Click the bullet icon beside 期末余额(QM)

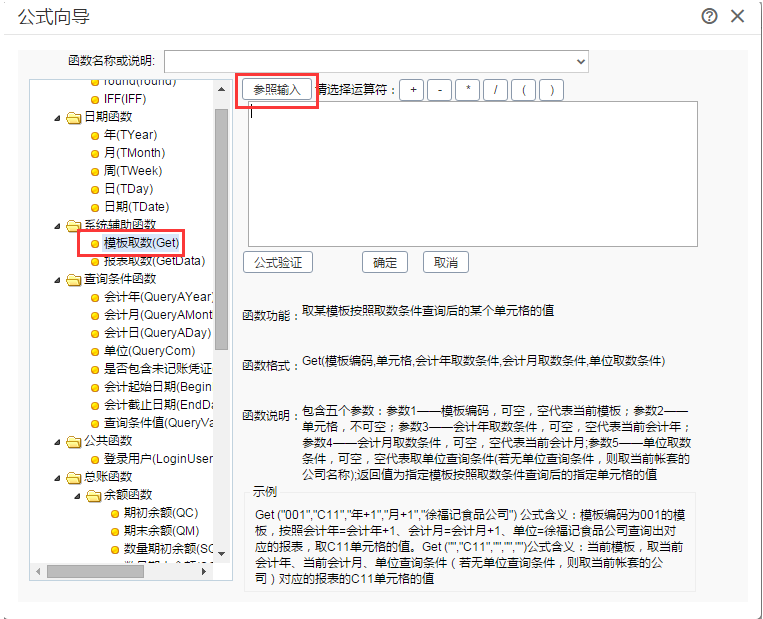click(x=115, y=532)
